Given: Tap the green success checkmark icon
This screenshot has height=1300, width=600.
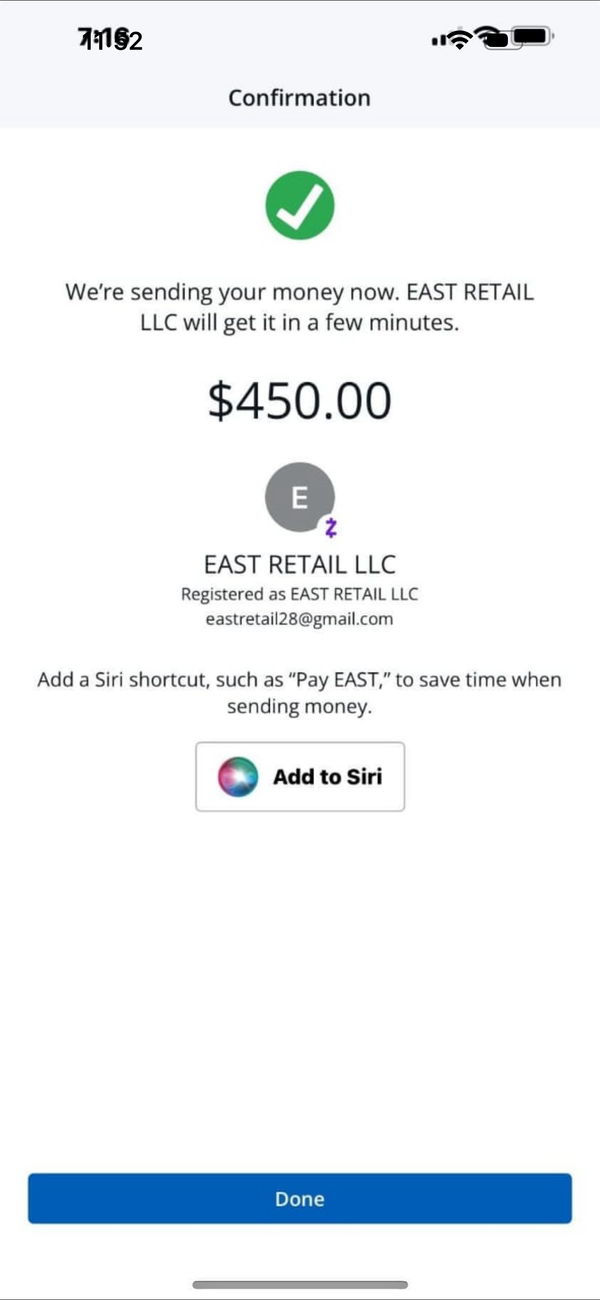Looking at the screenshot, I should point(300,206).
